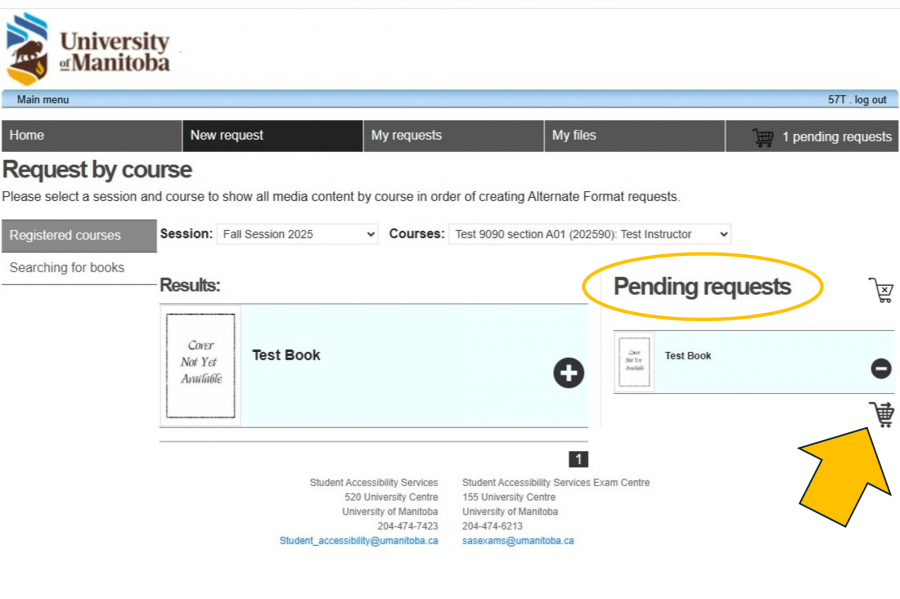Image resolution: width=900 pixels, height=599 pixels.
Task: Expand the Courses dropdown list
Action: 589,234
